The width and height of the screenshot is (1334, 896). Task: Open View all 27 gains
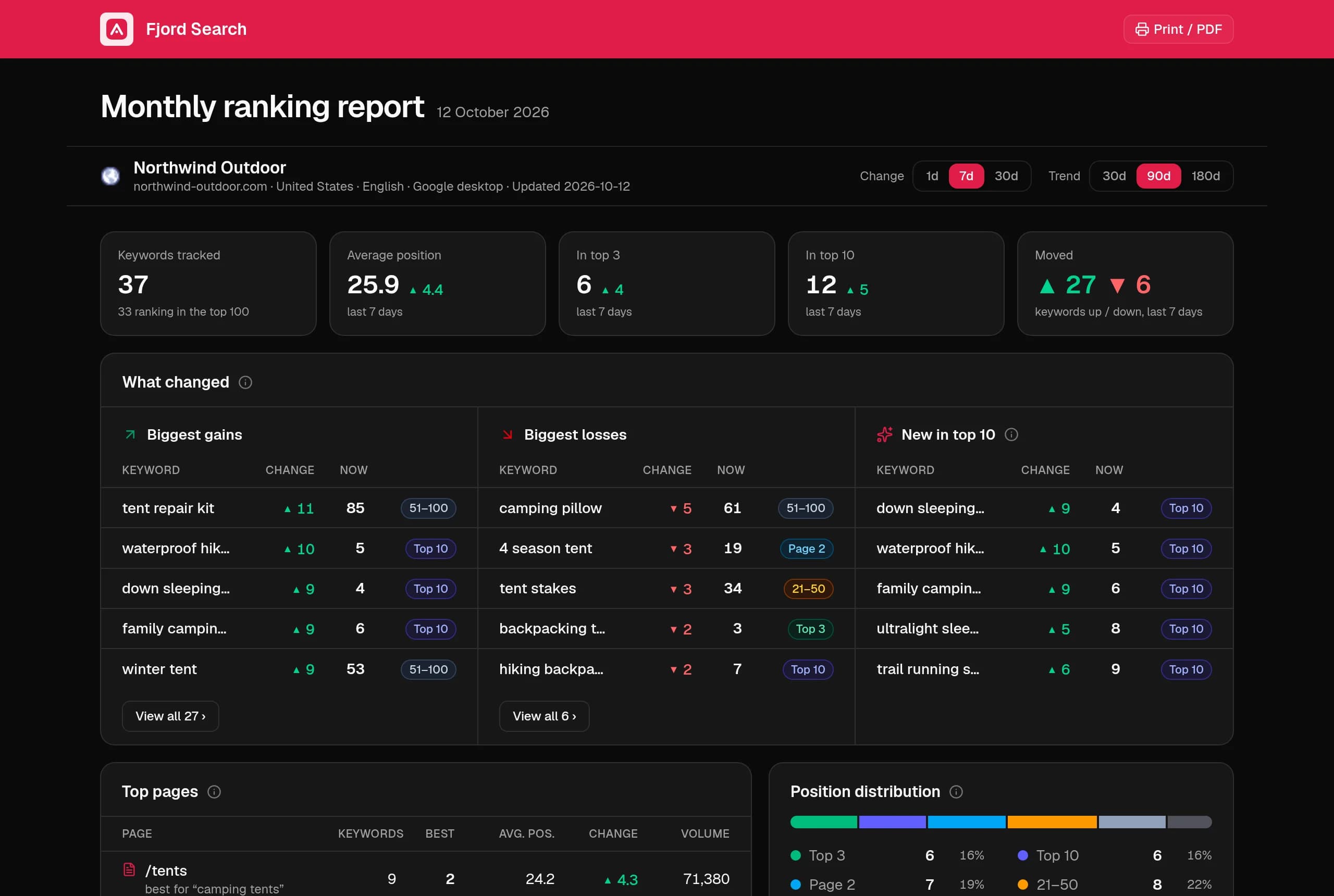170,716
